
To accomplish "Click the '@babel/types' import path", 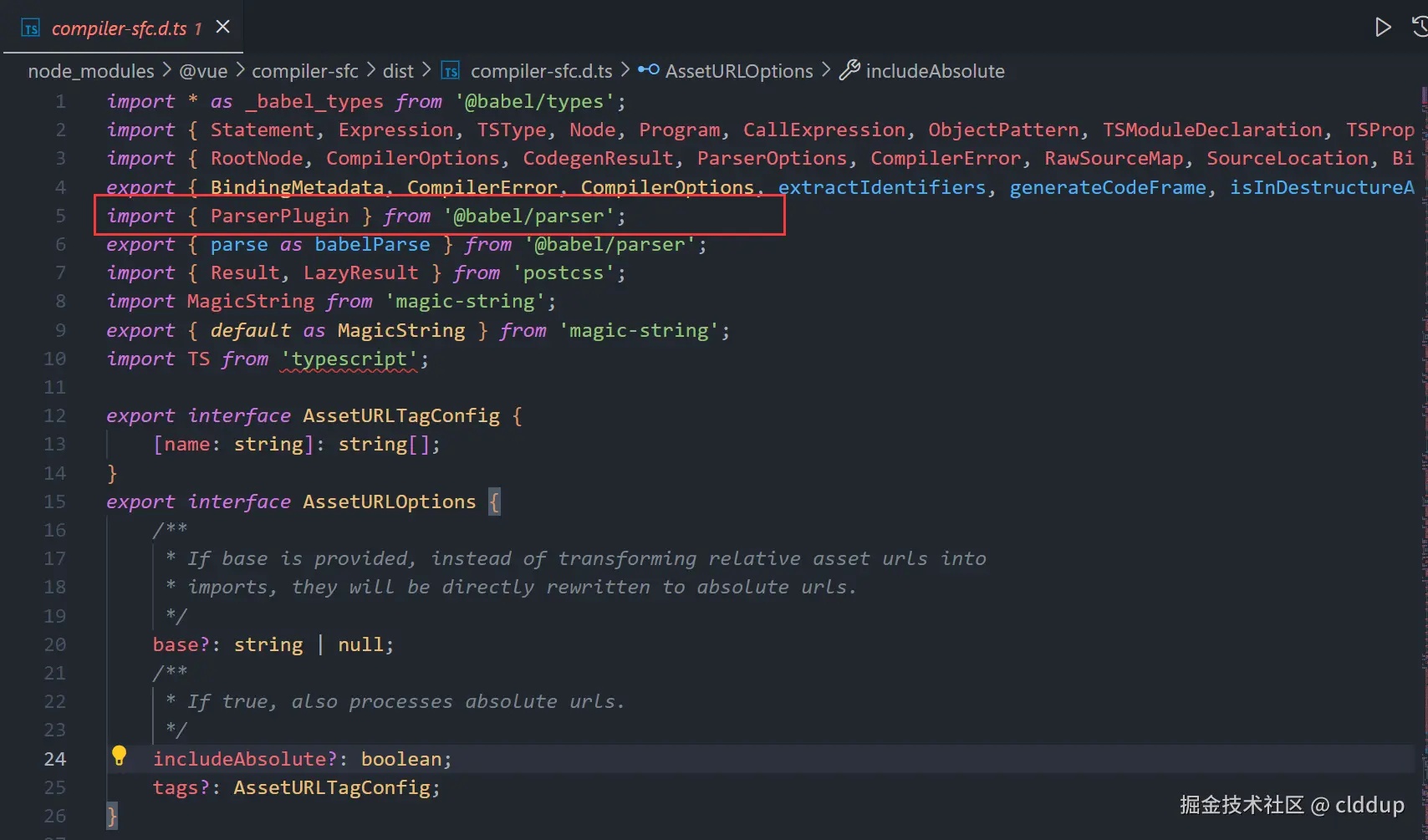I will pos(534,101).
